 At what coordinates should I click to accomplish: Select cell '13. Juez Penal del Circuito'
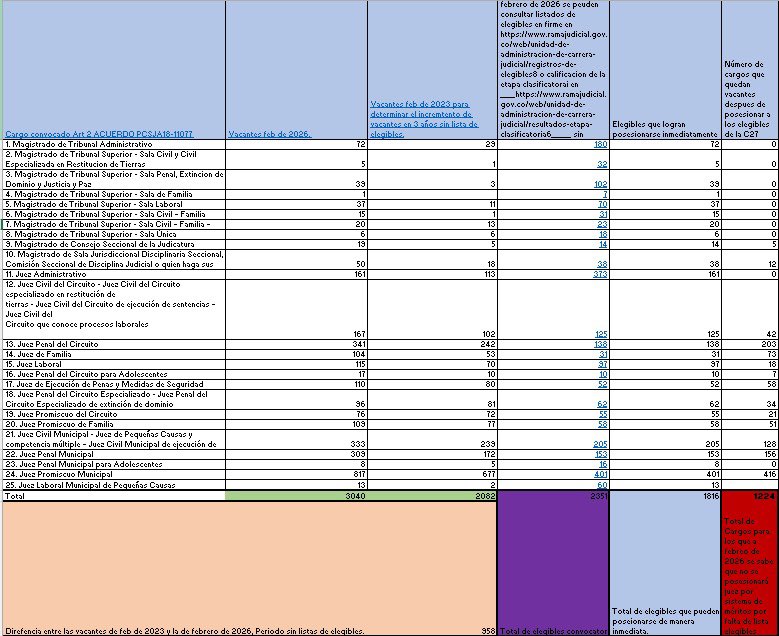[x=114, y=344]
